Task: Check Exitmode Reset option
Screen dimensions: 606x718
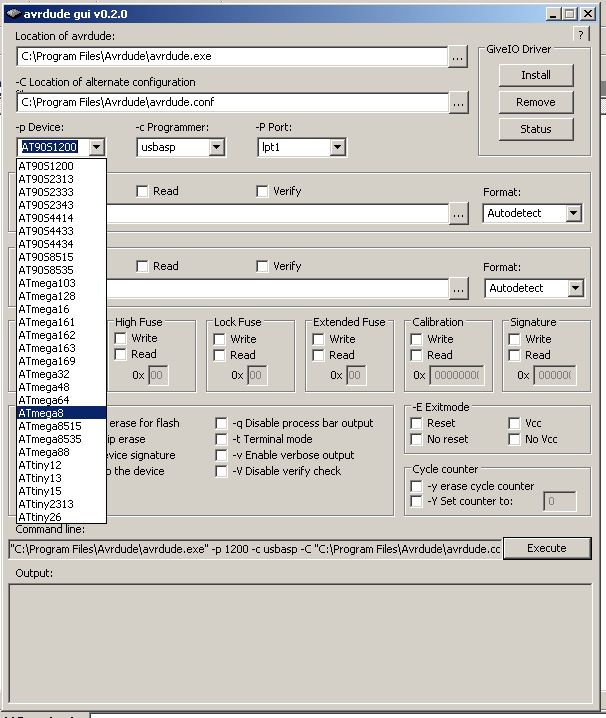Action: point(416,423)
